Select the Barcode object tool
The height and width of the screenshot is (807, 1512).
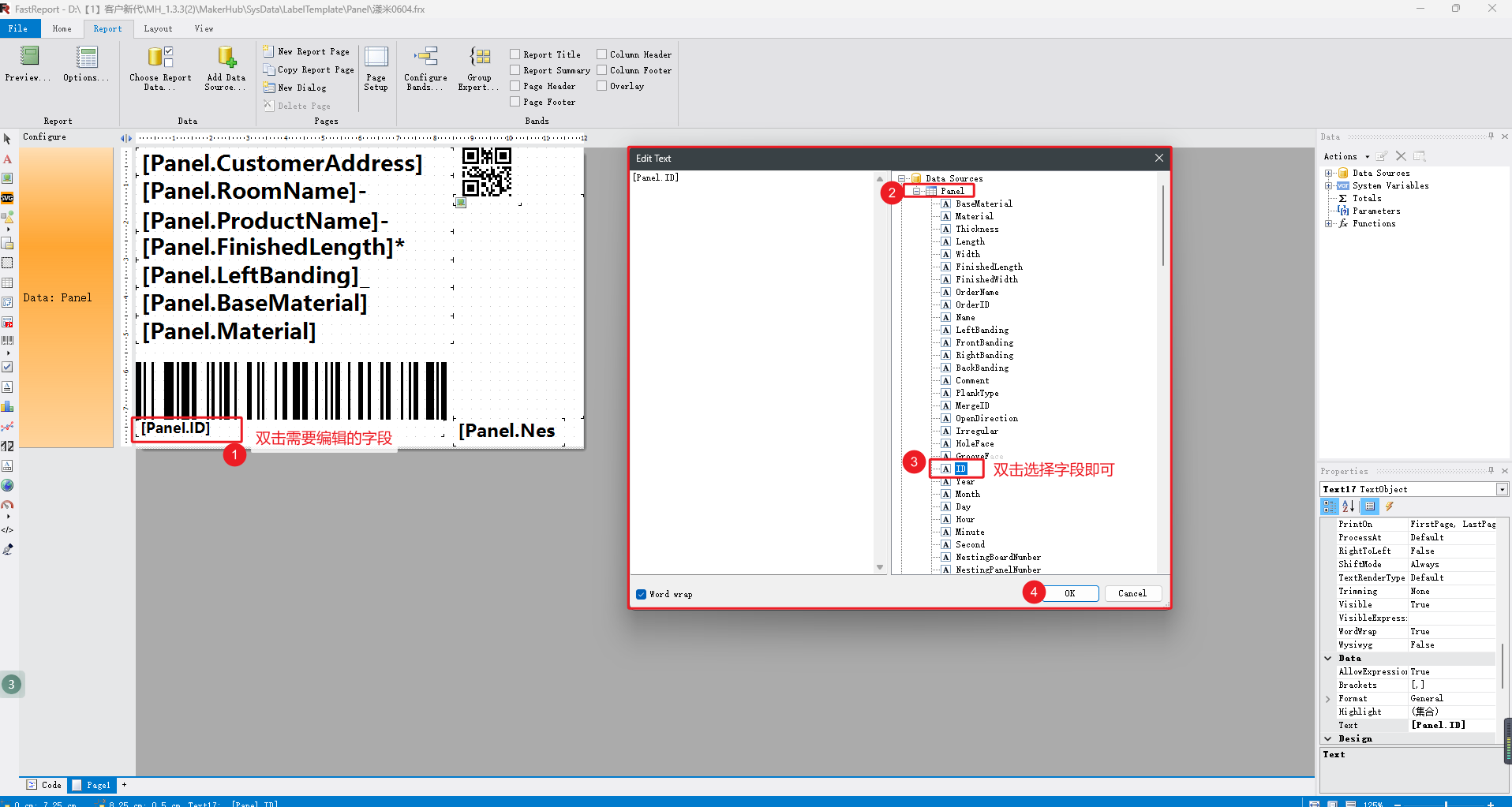pos(7,341)
